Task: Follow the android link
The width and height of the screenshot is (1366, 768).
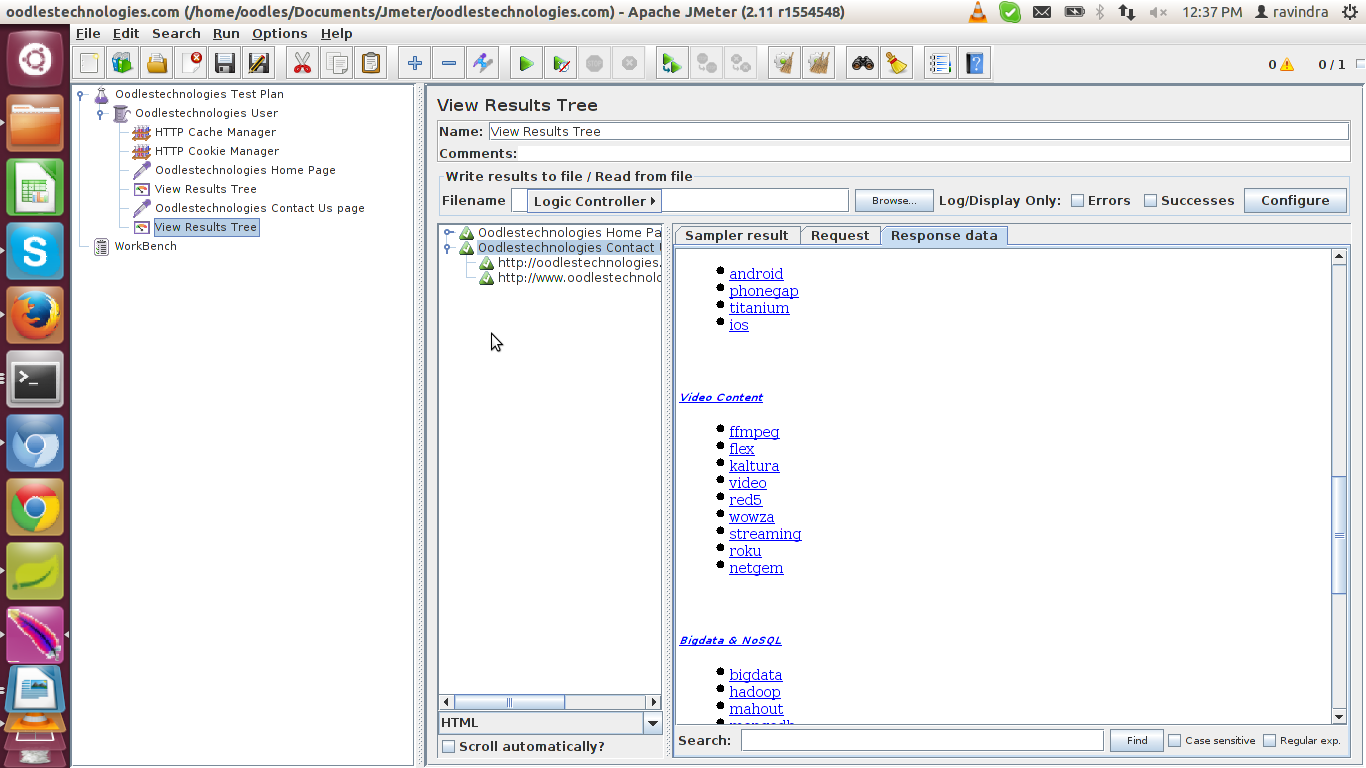Action: [x=756, y=274]
